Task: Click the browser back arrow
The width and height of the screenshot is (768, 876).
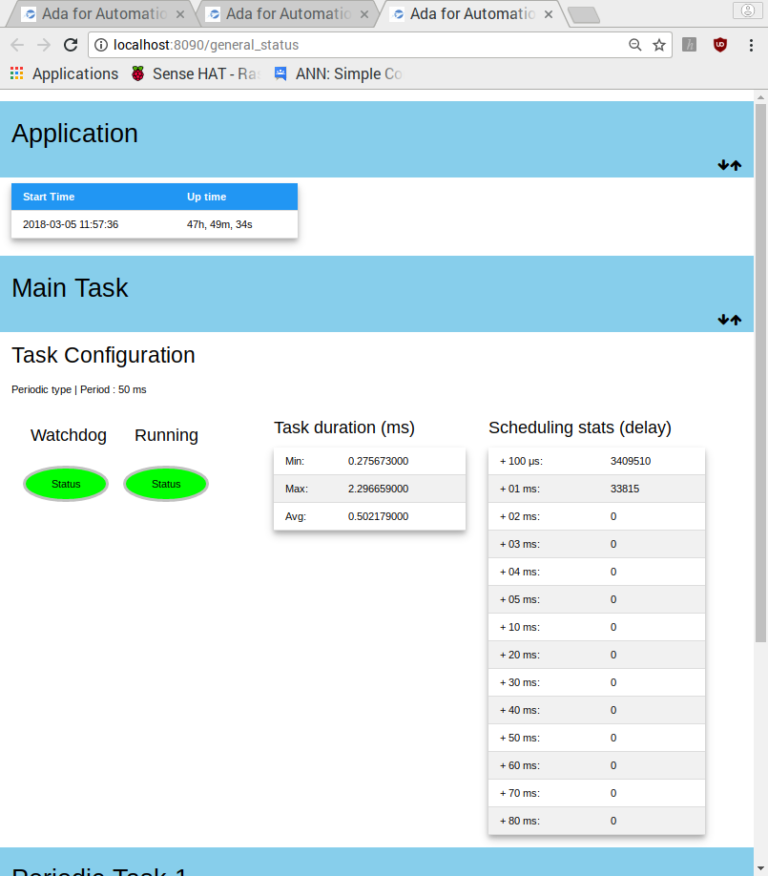Action: (x=17, y=45)
